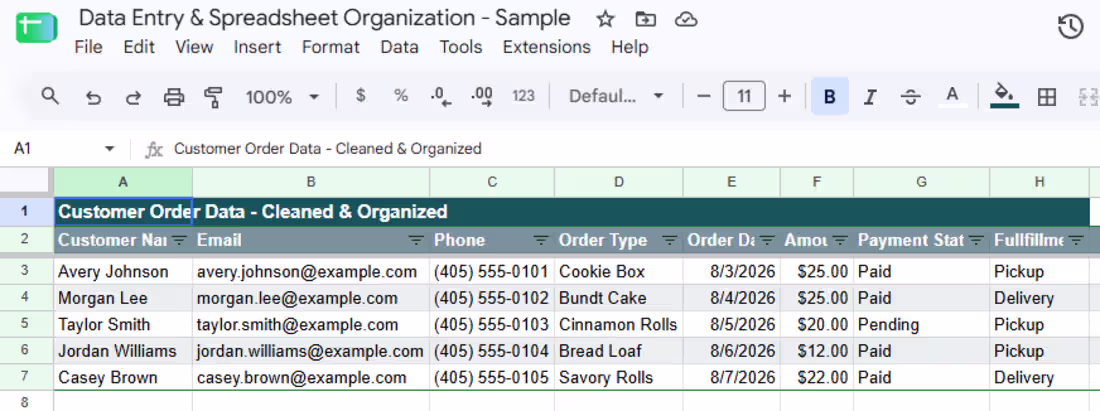The height and width of the screenshot is (411, 1100).
Task: Click the Merge cells icon
Action: [1088, 97]
